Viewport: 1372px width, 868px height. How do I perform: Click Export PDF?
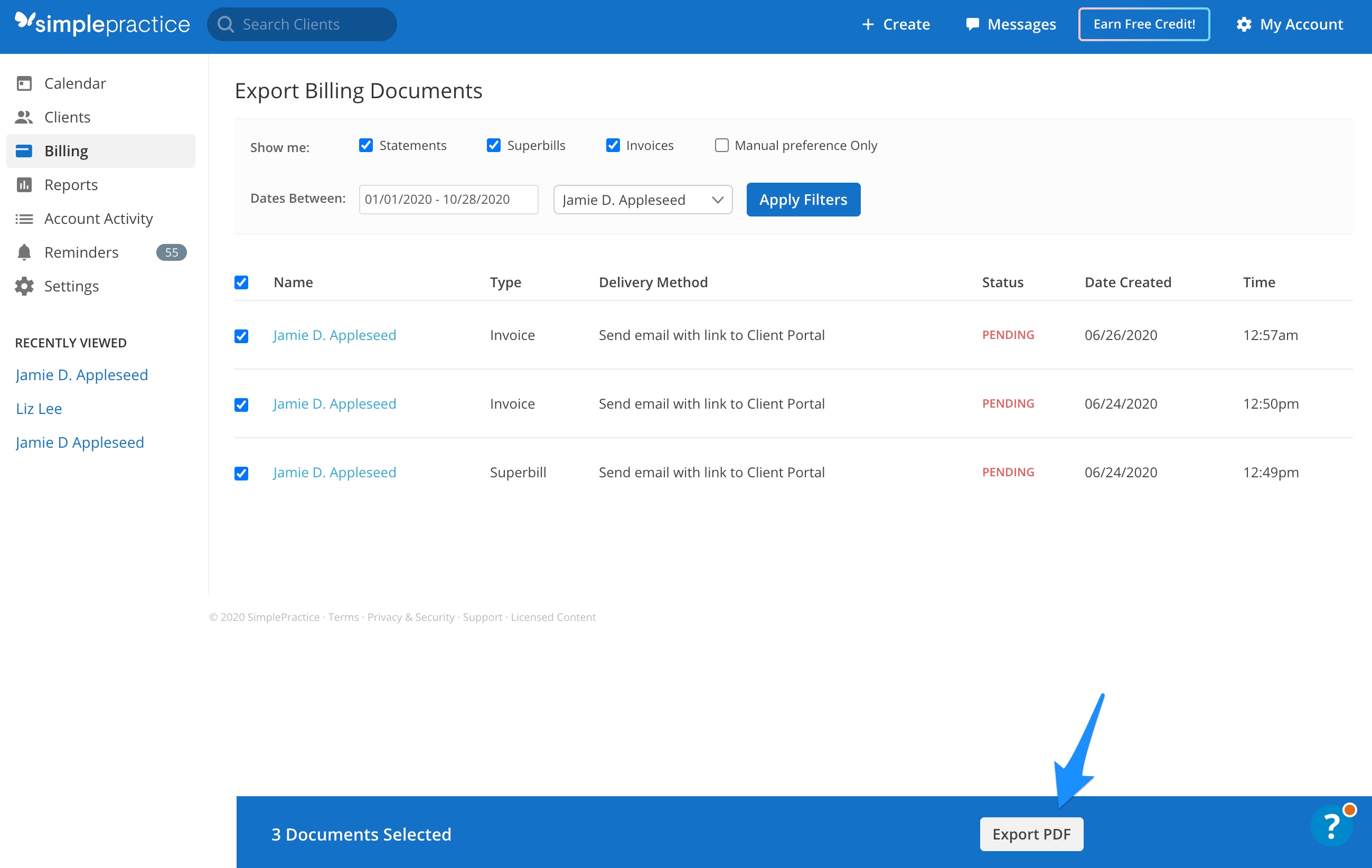pos(1031,834)
